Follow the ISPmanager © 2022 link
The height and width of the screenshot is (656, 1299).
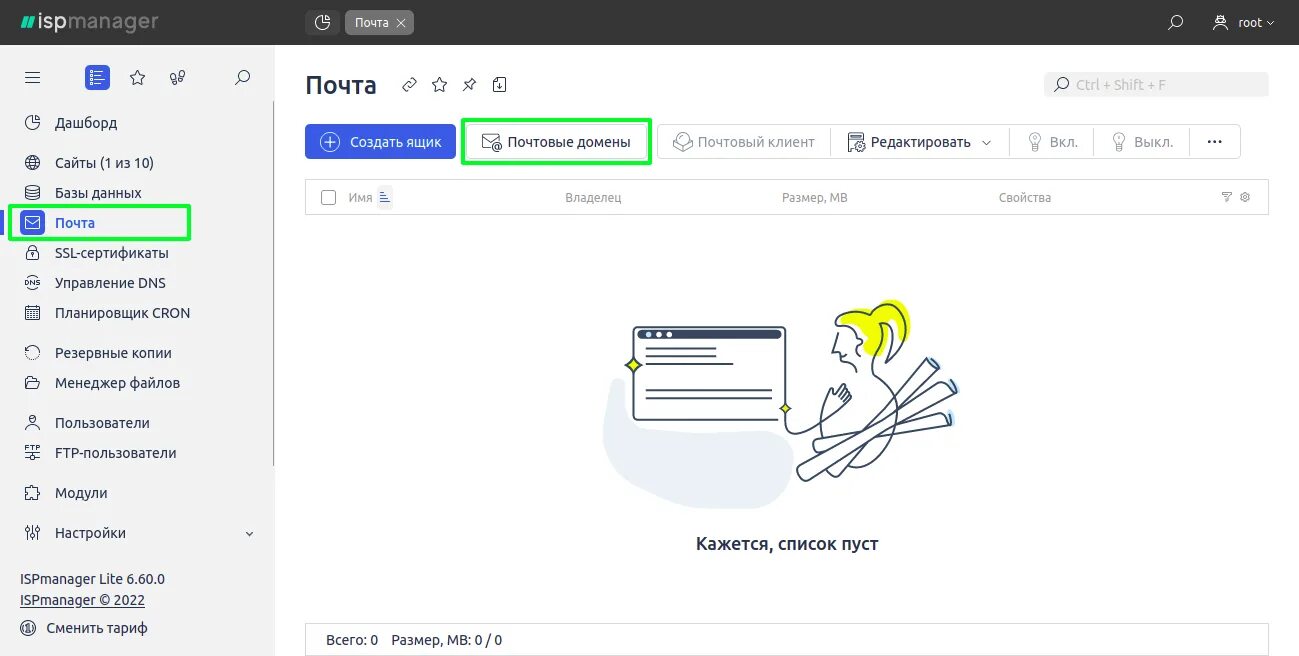click(x=82, y=600)
